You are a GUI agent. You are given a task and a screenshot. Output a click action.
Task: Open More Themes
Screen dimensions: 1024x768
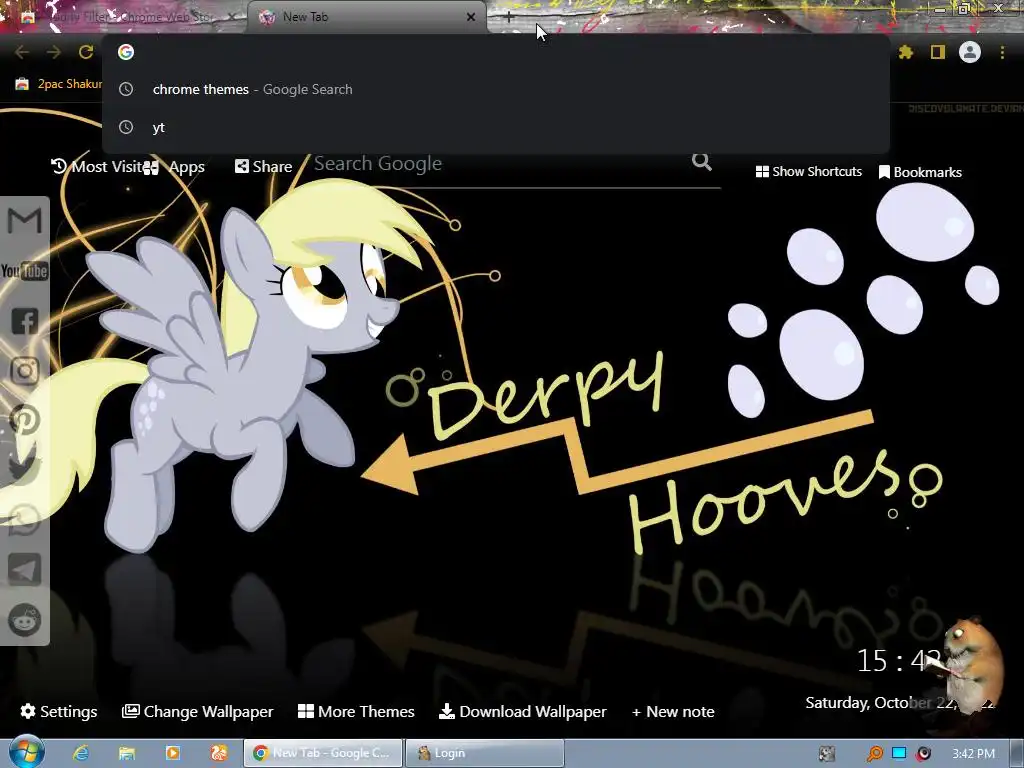(356, 711)
